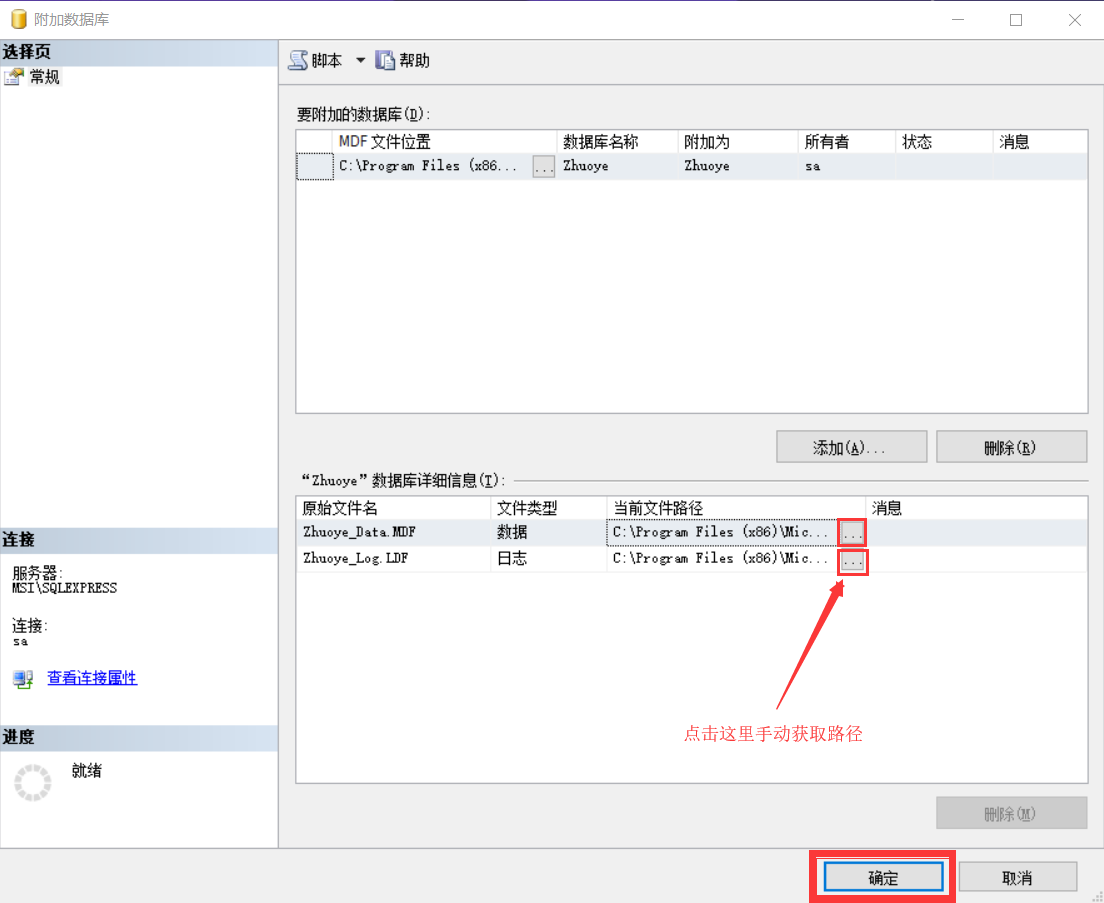Image resolution: width=1104 pixels, height=903 pixels.
Task: Click the Zhuoye_Data.MDF current path field
Action: pyautogui.click(x=722, y=532)
